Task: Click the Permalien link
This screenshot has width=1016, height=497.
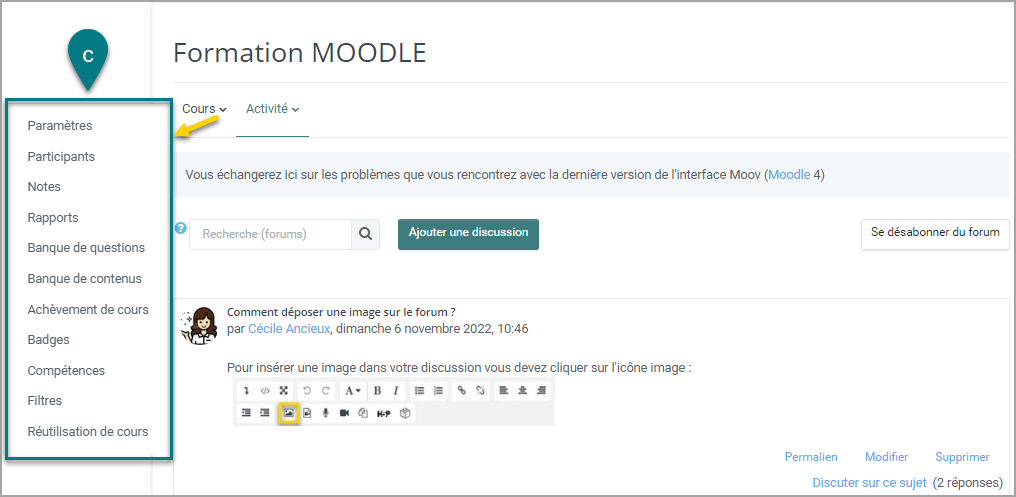Action: coord(811,457)
